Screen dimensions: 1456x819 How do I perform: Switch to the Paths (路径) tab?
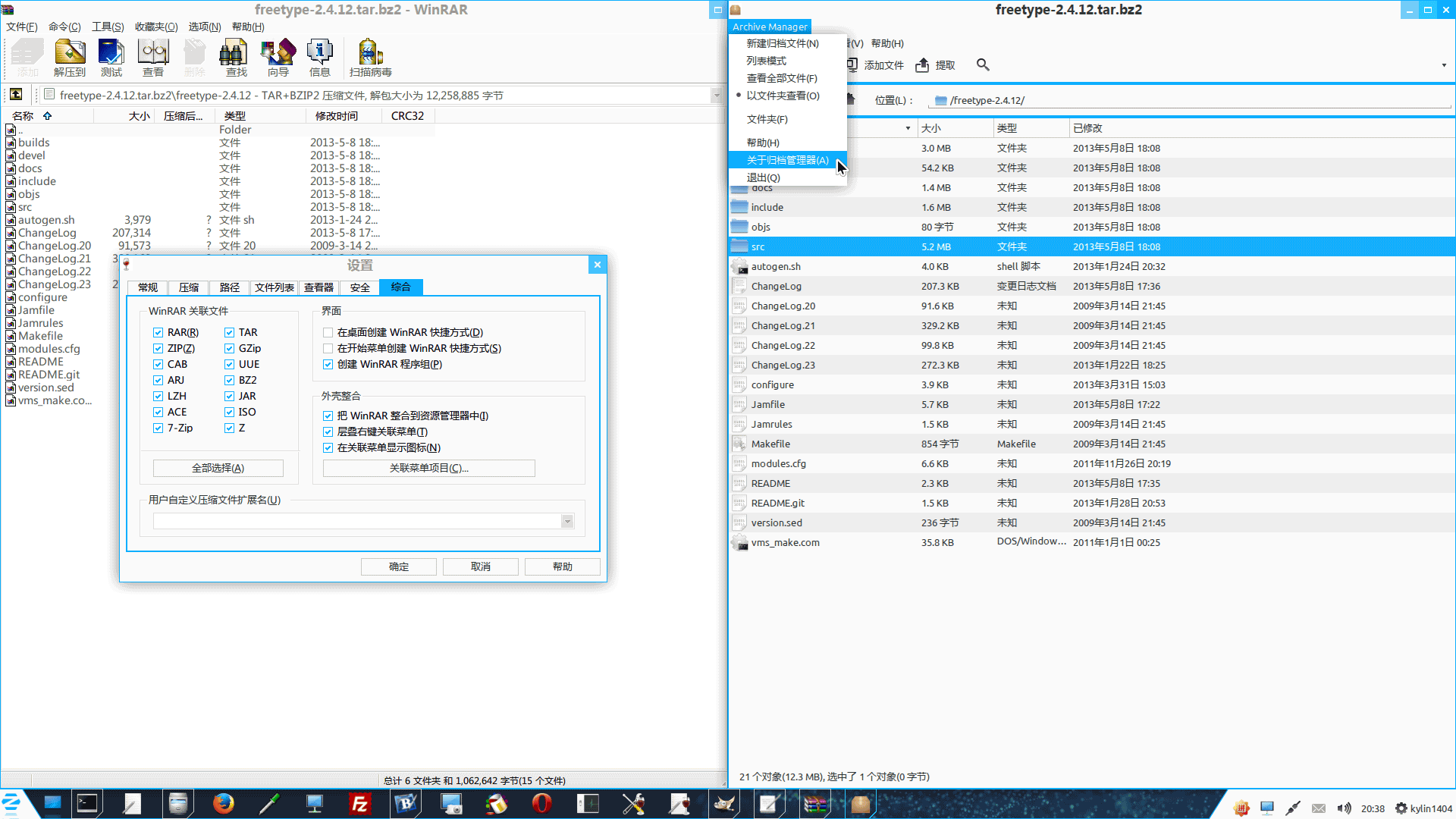tap(230, 287)
